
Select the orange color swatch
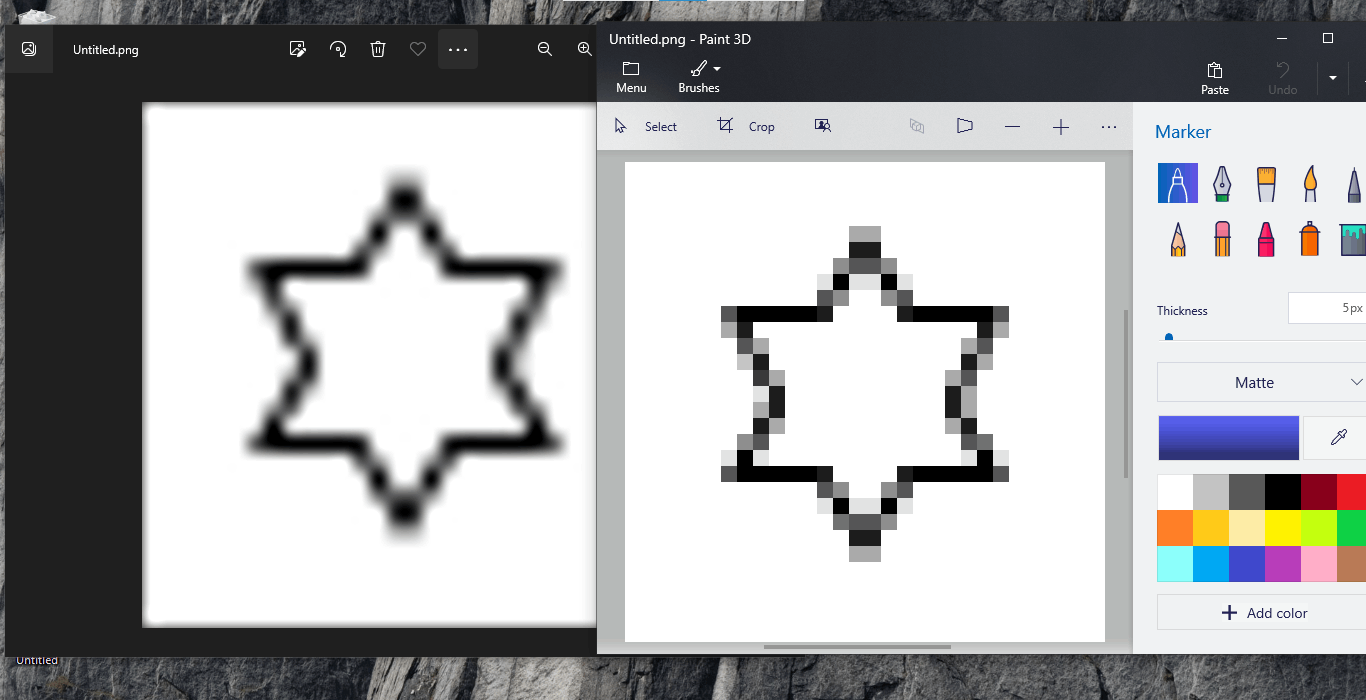1175,528
